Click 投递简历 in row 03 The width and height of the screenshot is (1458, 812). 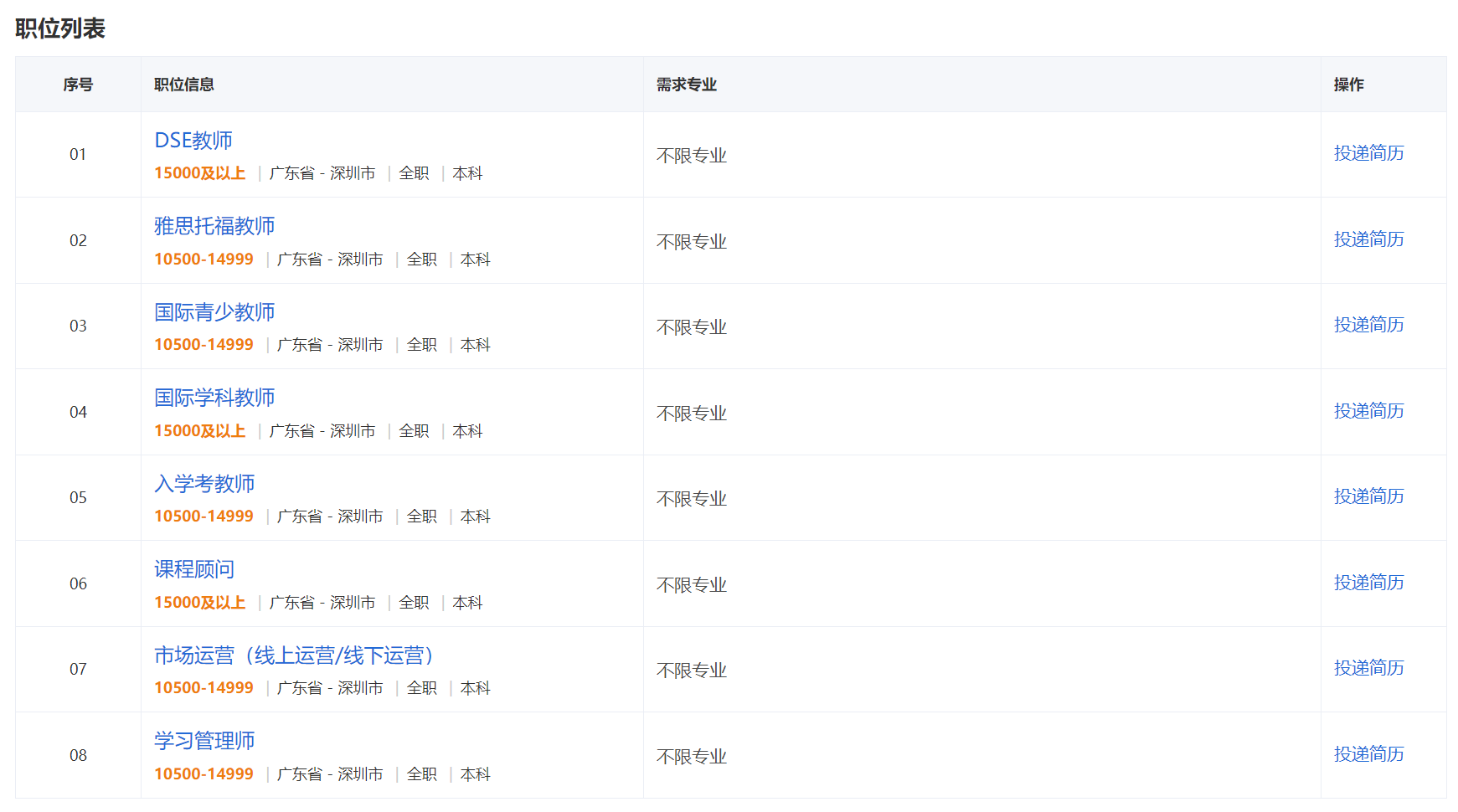[1368, 325]
